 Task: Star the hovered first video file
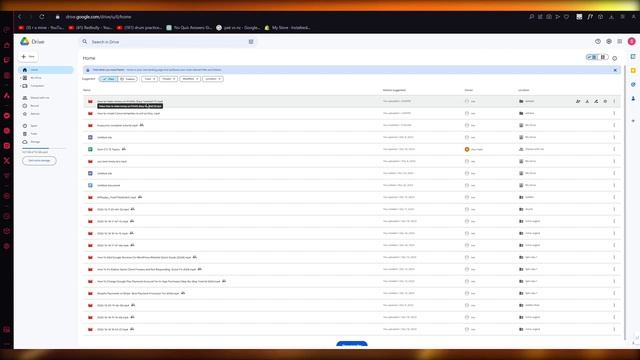coord(605,101)
